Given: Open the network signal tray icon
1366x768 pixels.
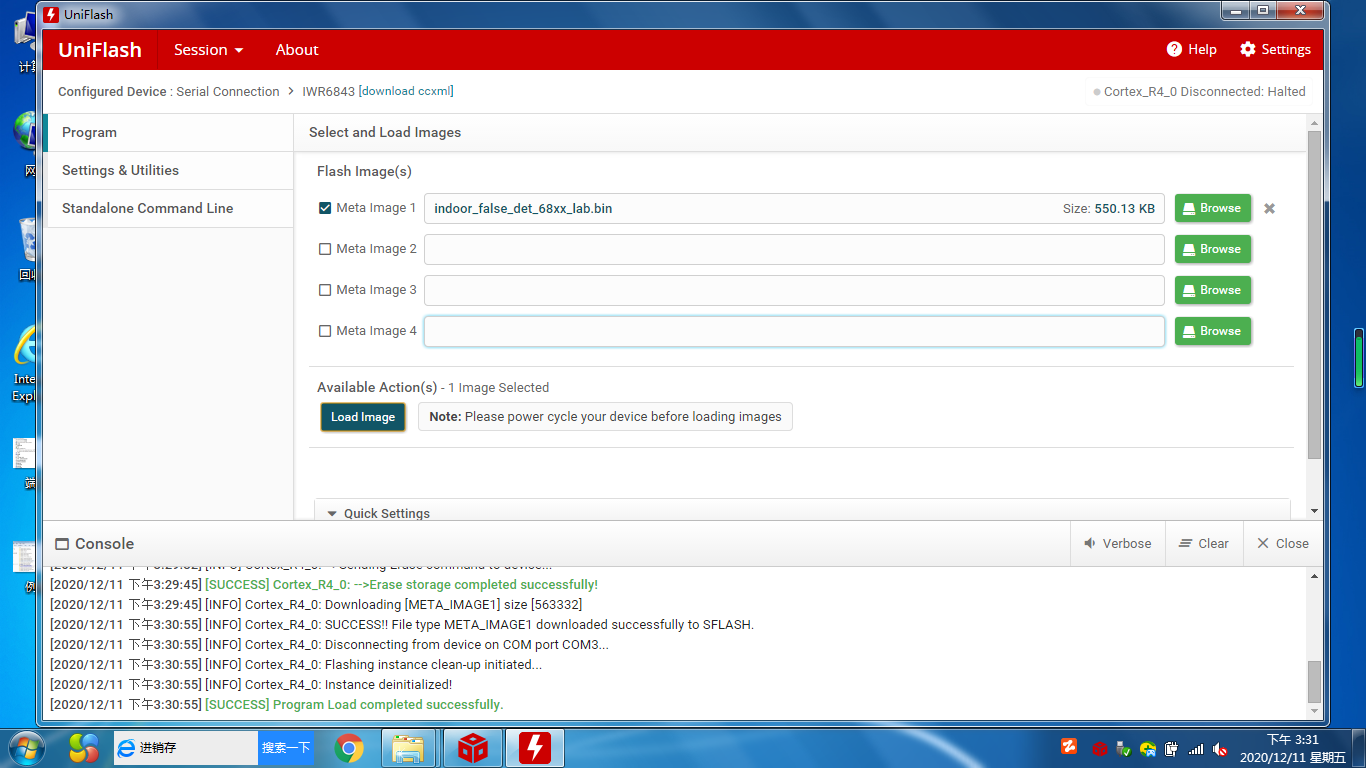Looking at the screenshot, I should tap(1196, 748).
